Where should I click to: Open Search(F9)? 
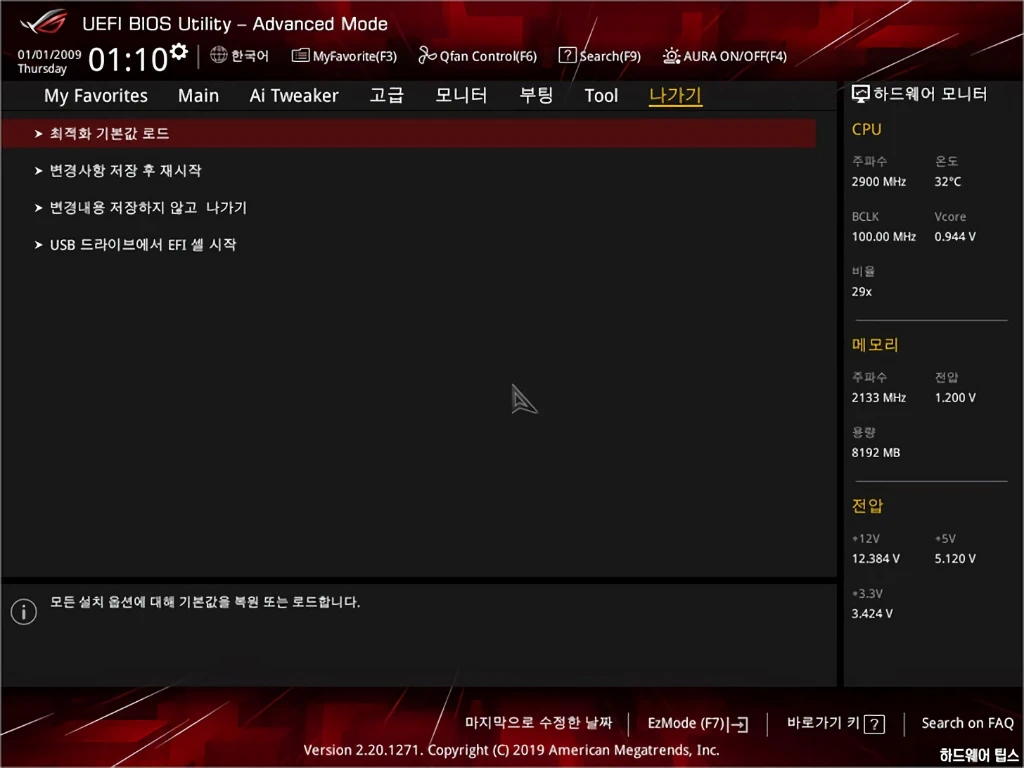600,56
